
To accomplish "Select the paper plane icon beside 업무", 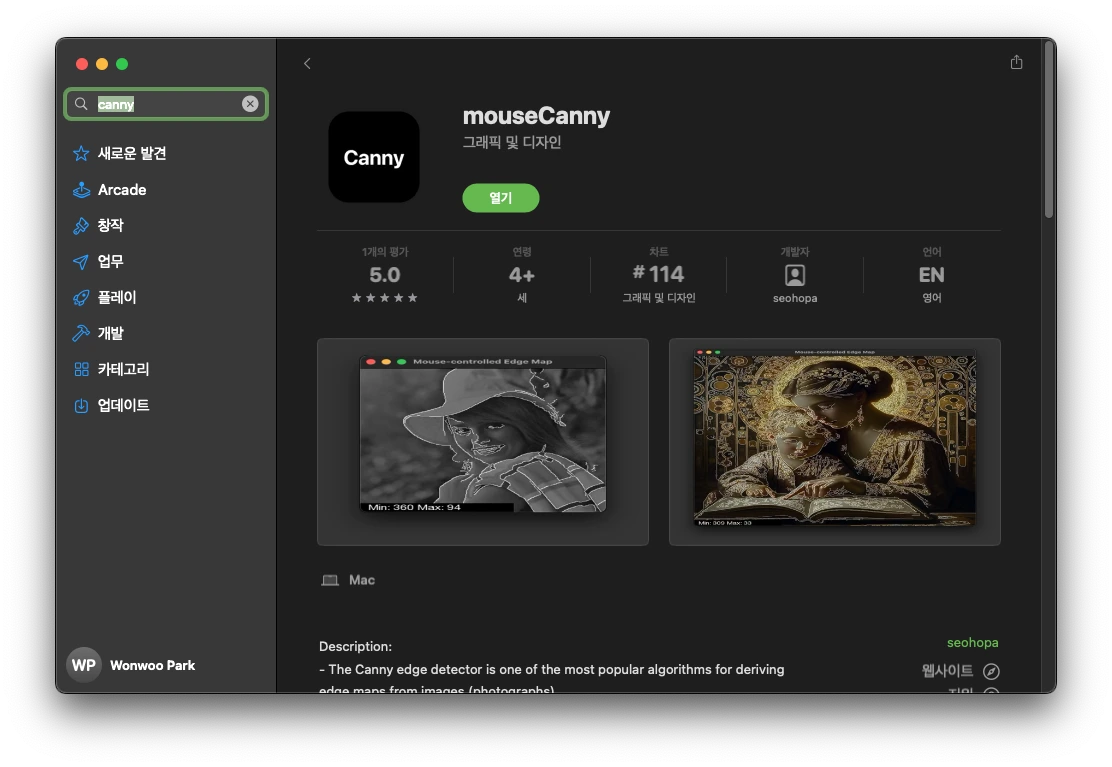I will click(81, 262).
